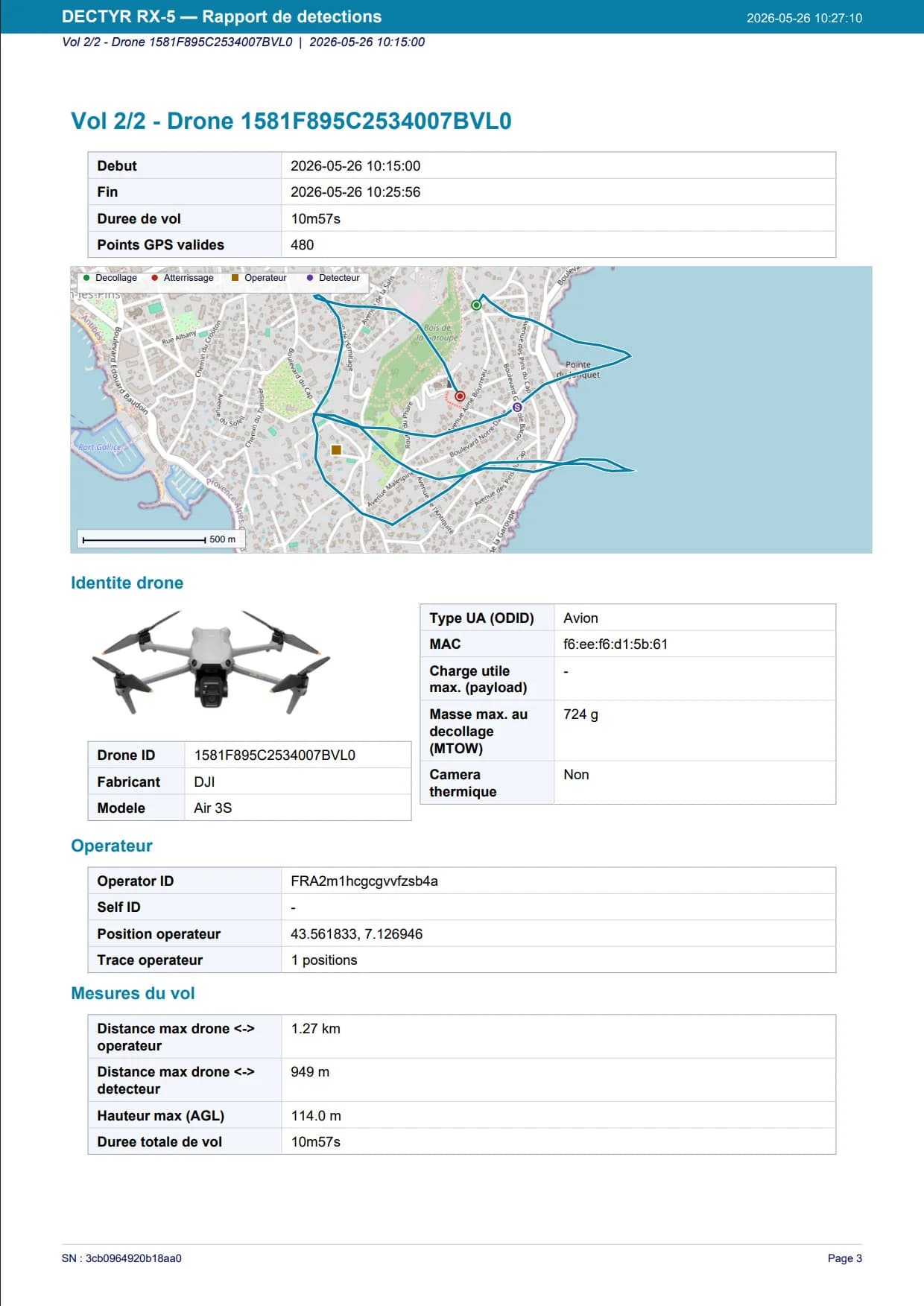
Task: Click the Hauteur max value 114.0 m
Action: pyautogui.click(x=316, y=1116)
